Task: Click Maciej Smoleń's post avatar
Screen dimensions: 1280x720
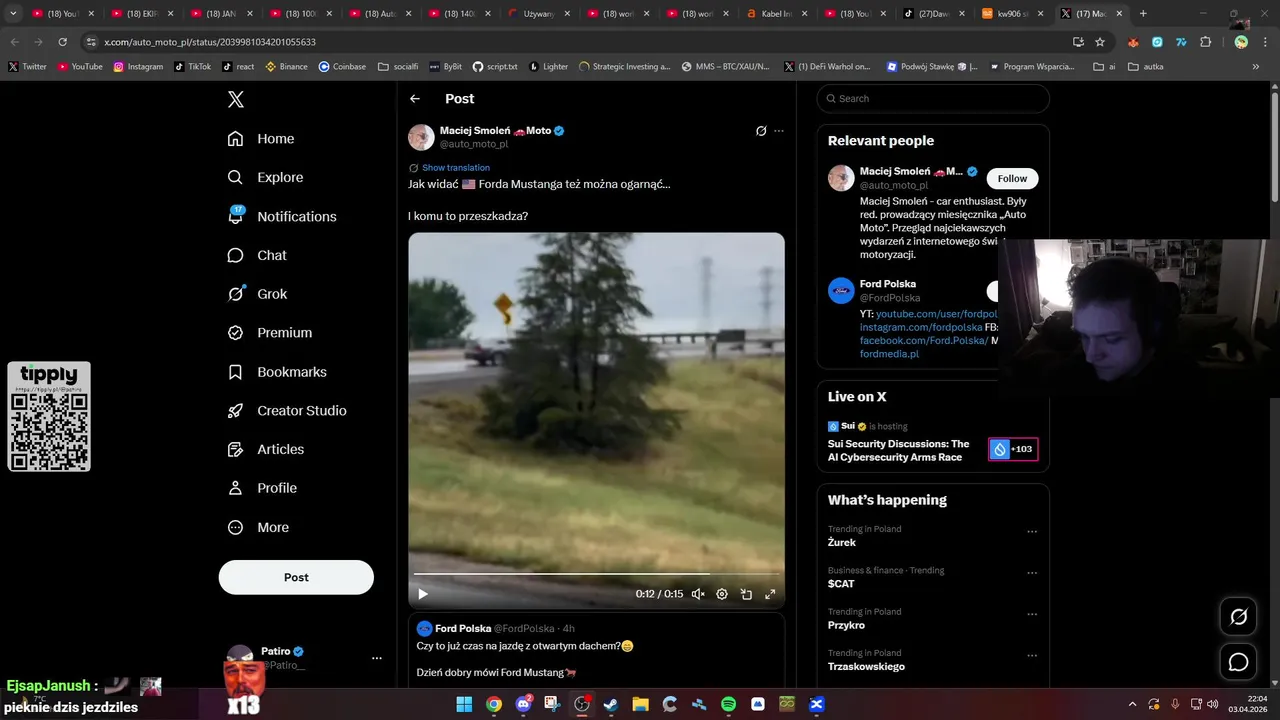Action: point(421,137)
